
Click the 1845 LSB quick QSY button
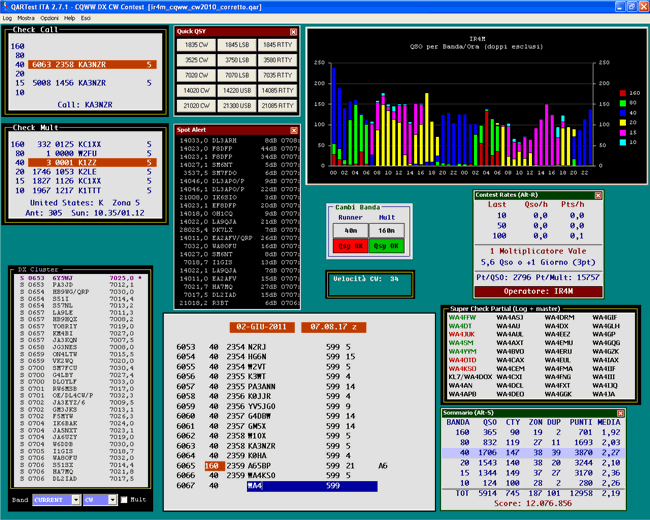pyautogui.click(x=237, y=45)
